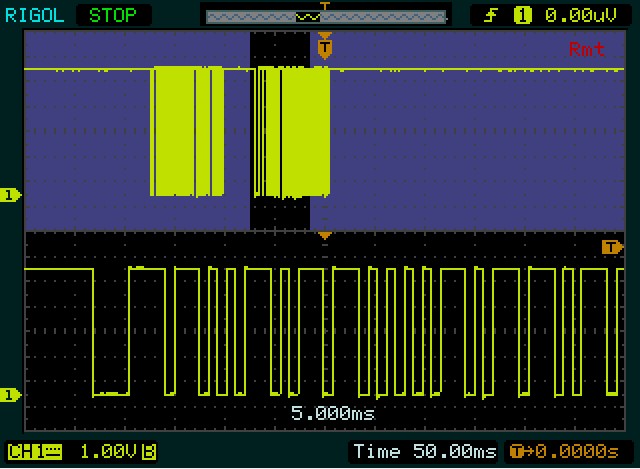Click the orange T trigger level marker at right edge
This screenshot has width=640, height=469.
(x=612, y=247)
